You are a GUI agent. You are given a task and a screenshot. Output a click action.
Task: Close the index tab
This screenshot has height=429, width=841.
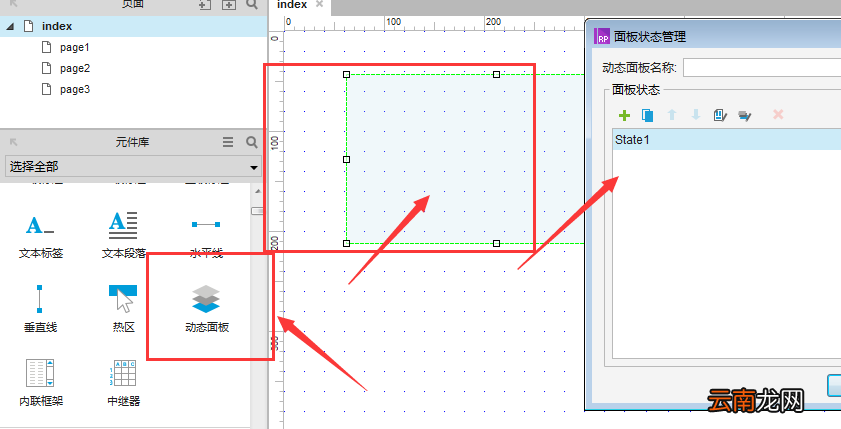[x=319, y=4]
